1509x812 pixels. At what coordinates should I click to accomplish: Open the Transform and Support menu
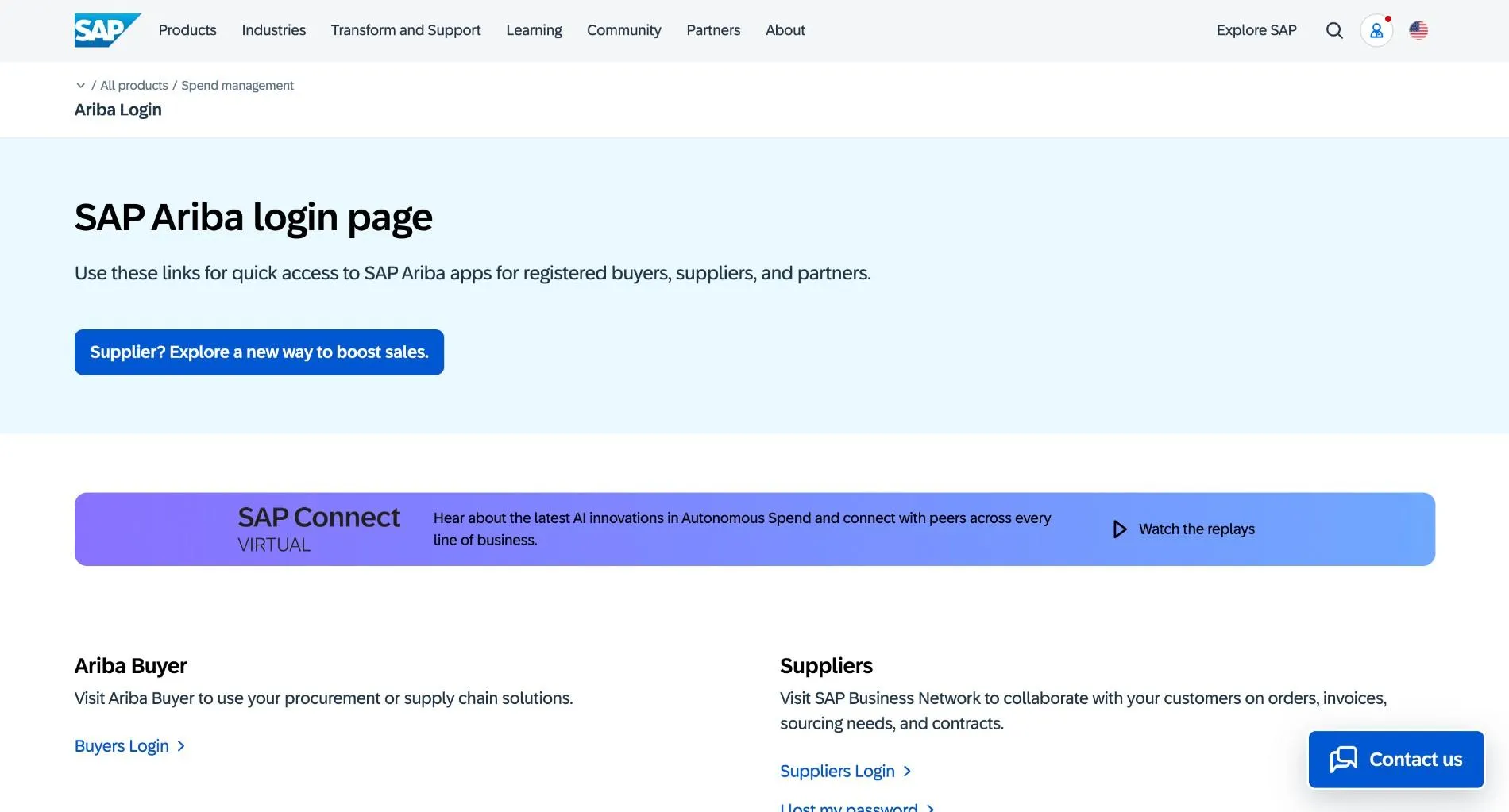(x=406, y=30)
